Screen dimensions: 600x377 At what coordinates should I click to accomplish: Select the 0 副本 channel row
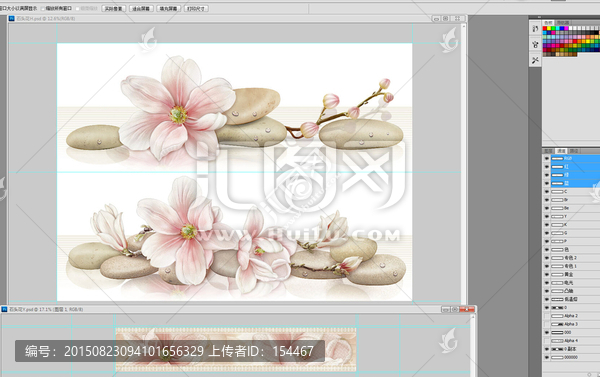click(x=575, y=349)
